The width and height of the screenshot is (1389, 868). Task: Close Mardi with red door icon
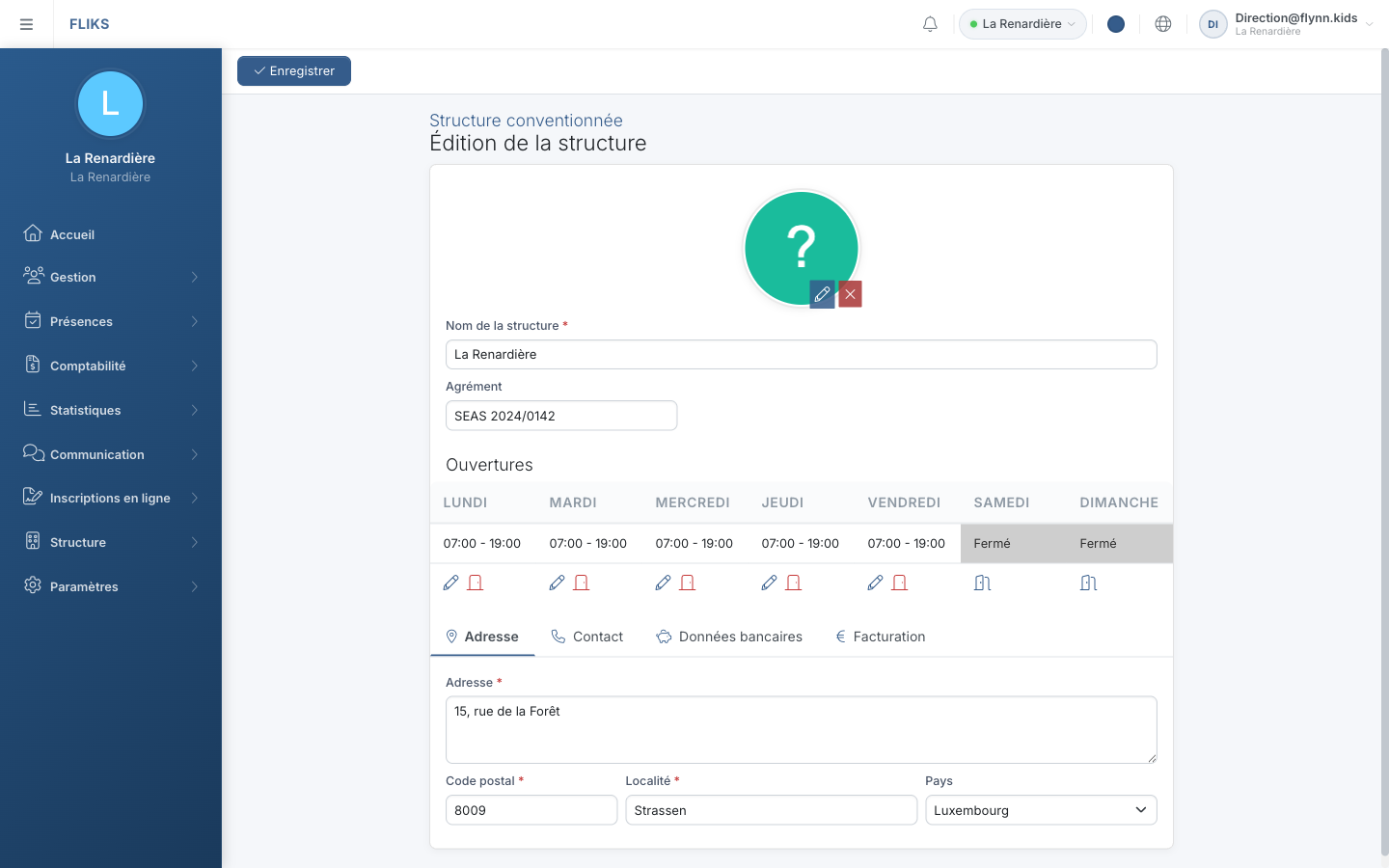(x=582, y=583)
